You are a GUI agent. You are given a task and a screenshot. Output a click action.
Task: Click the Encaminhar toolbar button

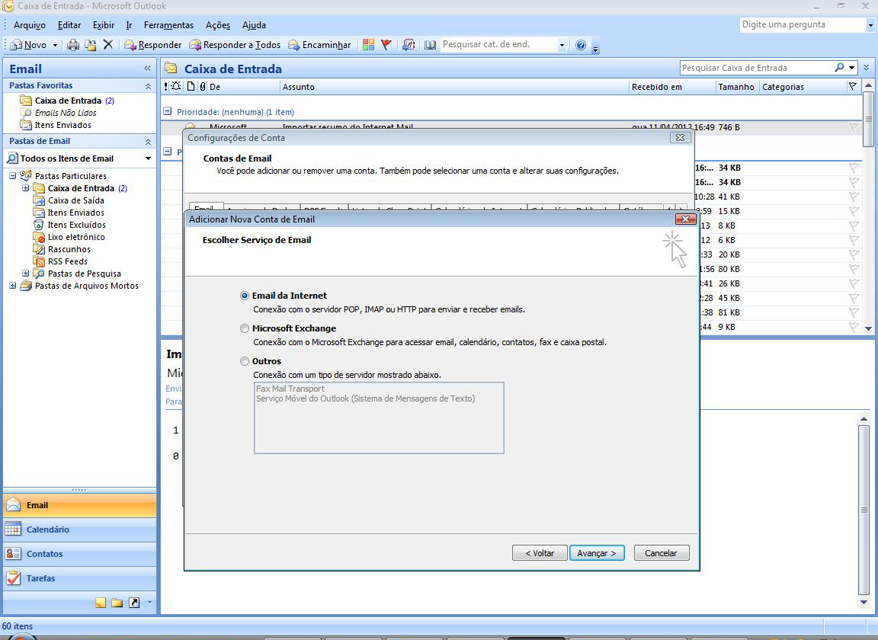(x=319, y=45)
